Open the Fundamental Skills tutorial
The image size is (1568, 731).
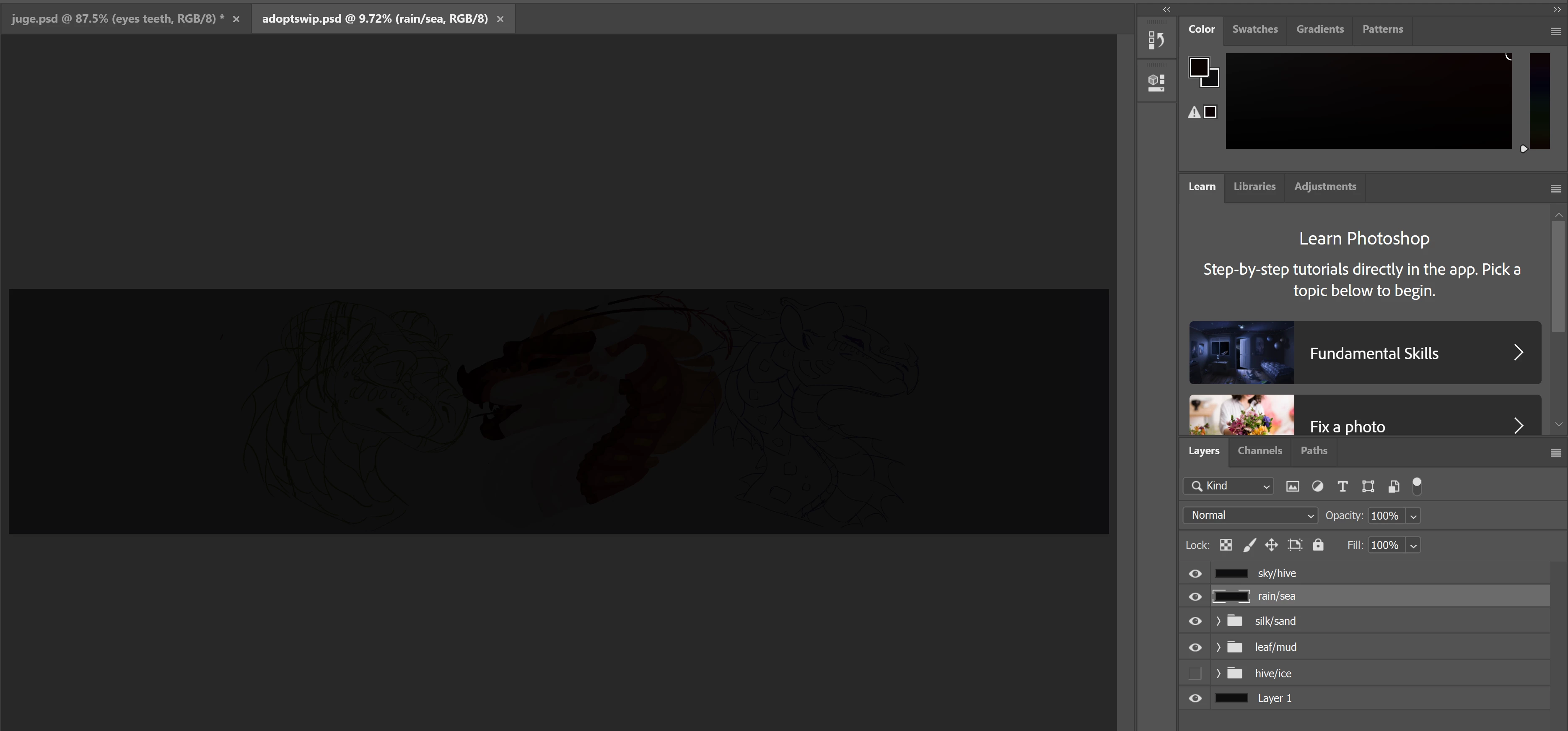pyautogui.click(x=1365, y=353)
